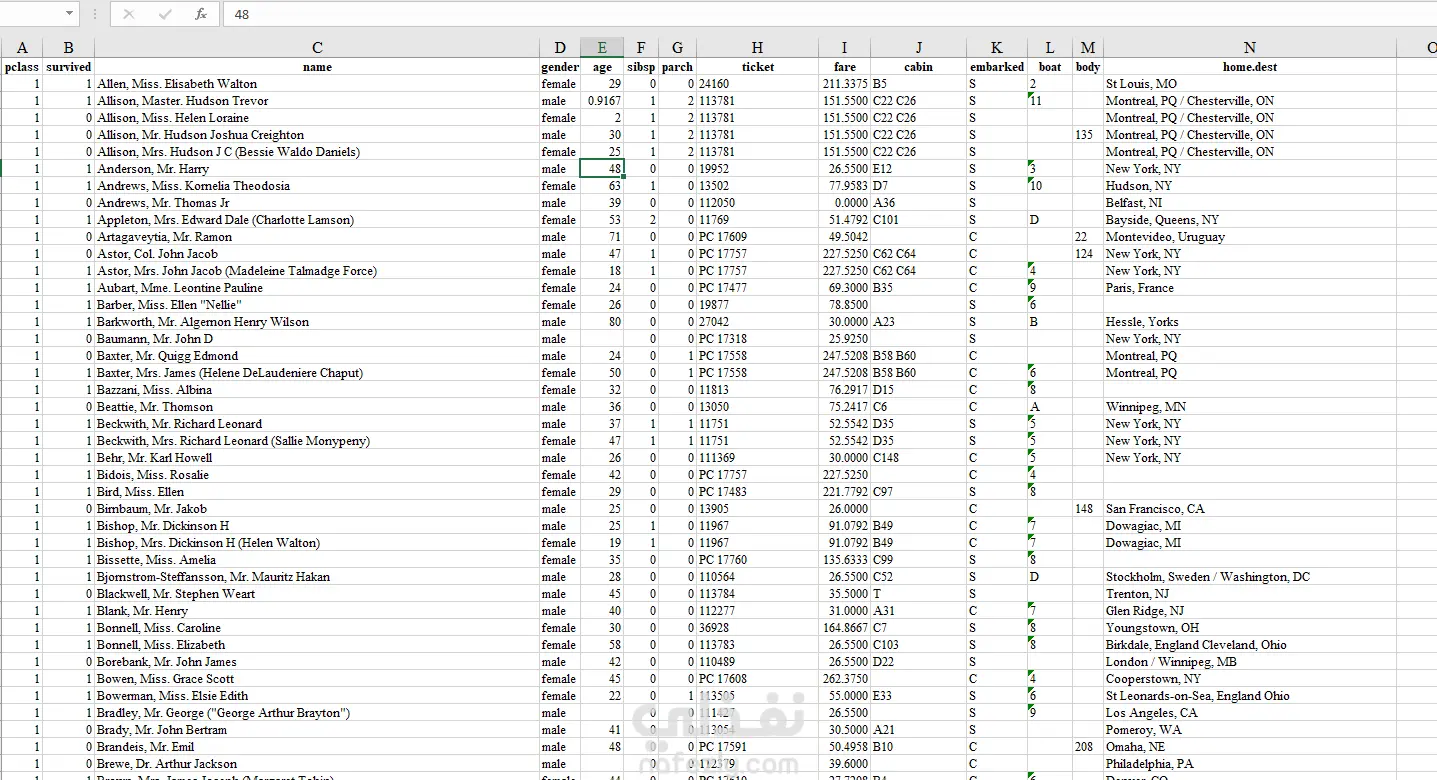Select home.dest cell "Hessle, Yorks"

(1250, 322)
